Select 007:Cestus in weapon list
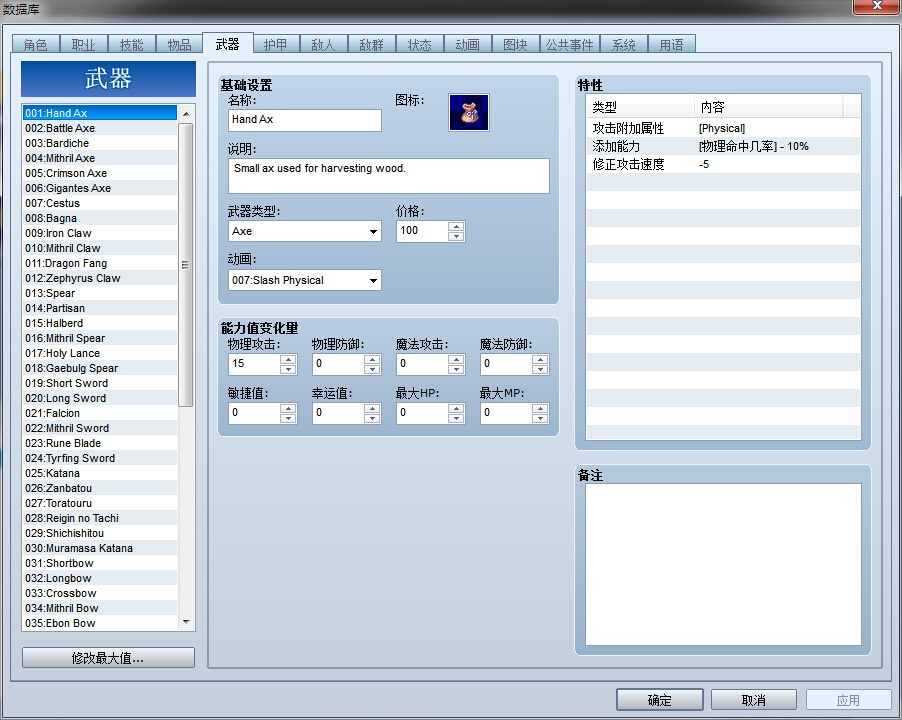The width and height of the screenshot is (902, 720). [100, 203]
